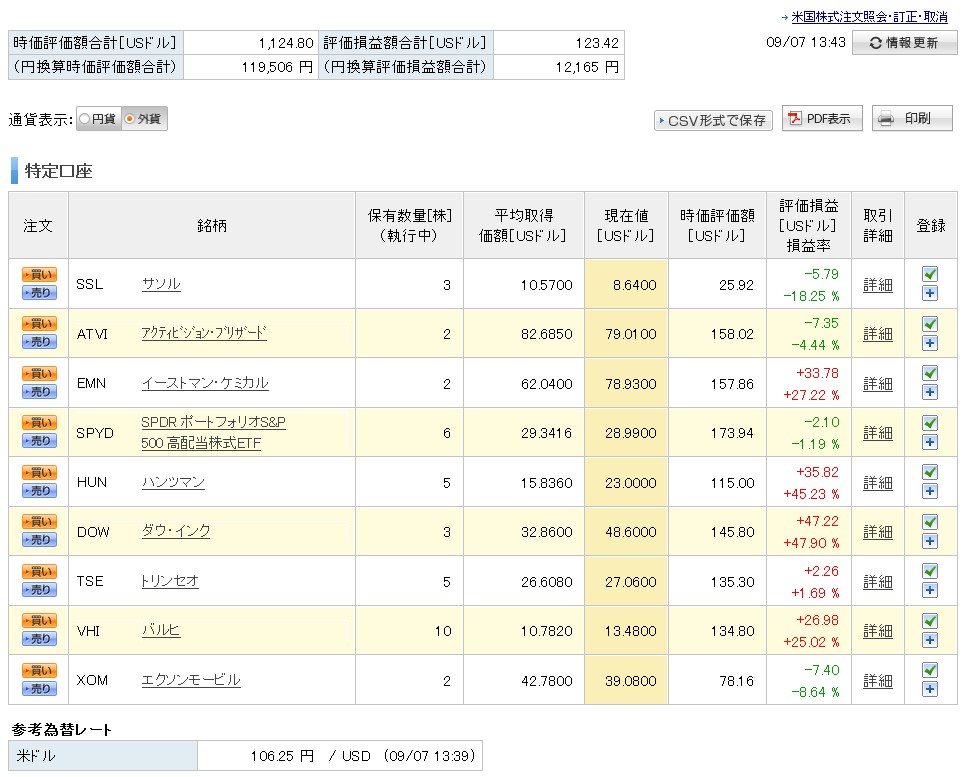Click the sell button for SPYD

tap(39, 441)
